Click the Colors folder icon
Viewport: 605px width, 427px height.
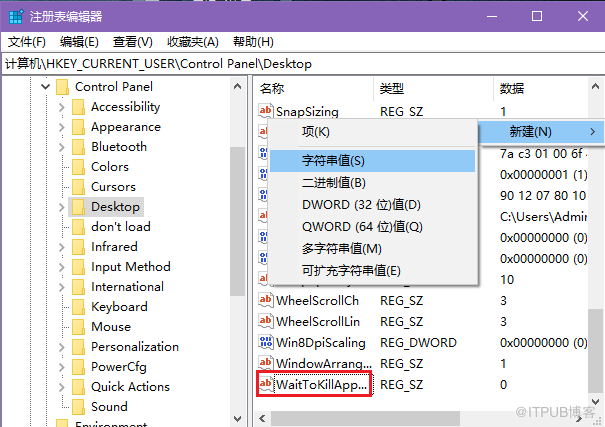(x=78, y=167)
